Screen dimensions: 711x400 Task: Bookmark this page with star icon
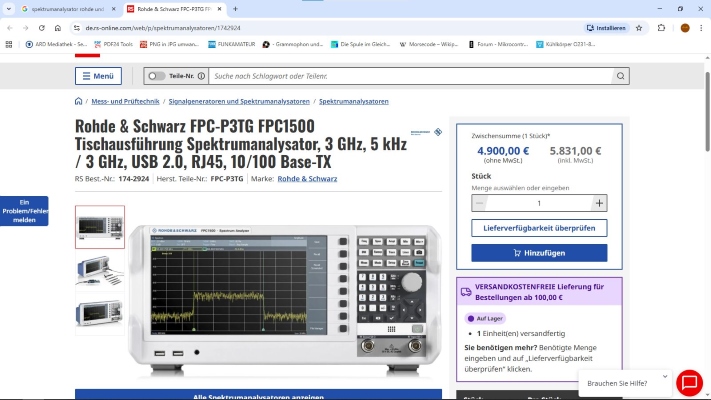tap(566, 28)
